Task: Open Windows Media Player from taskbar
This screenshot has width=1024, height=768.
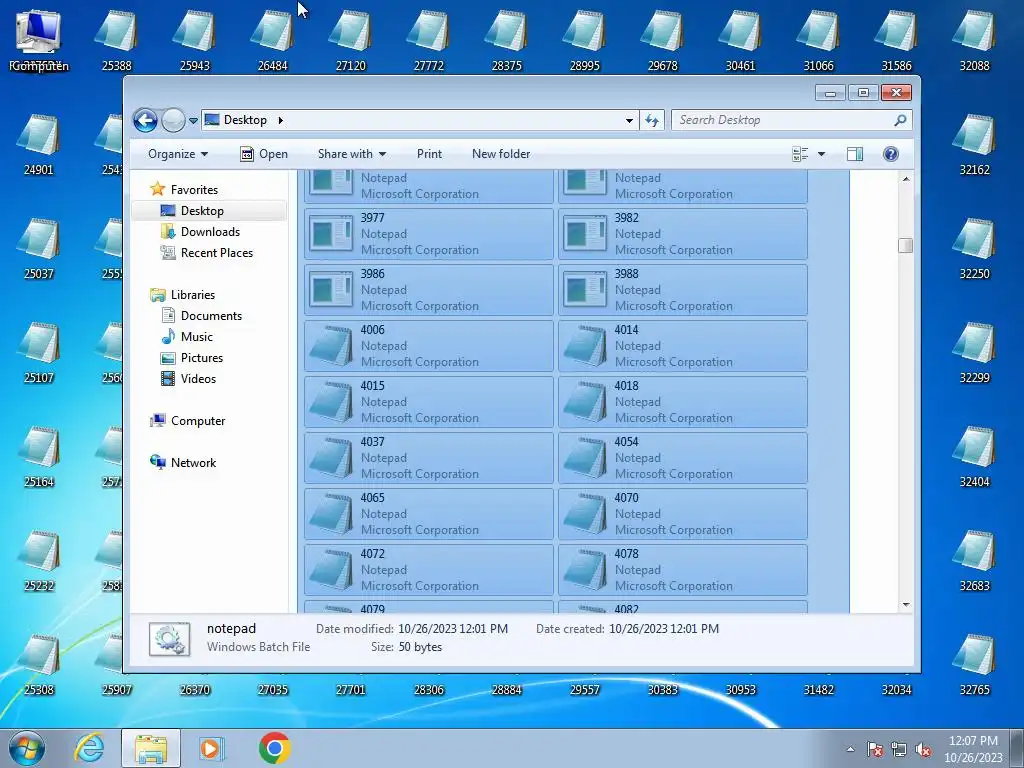Action: tap(211, 748)
